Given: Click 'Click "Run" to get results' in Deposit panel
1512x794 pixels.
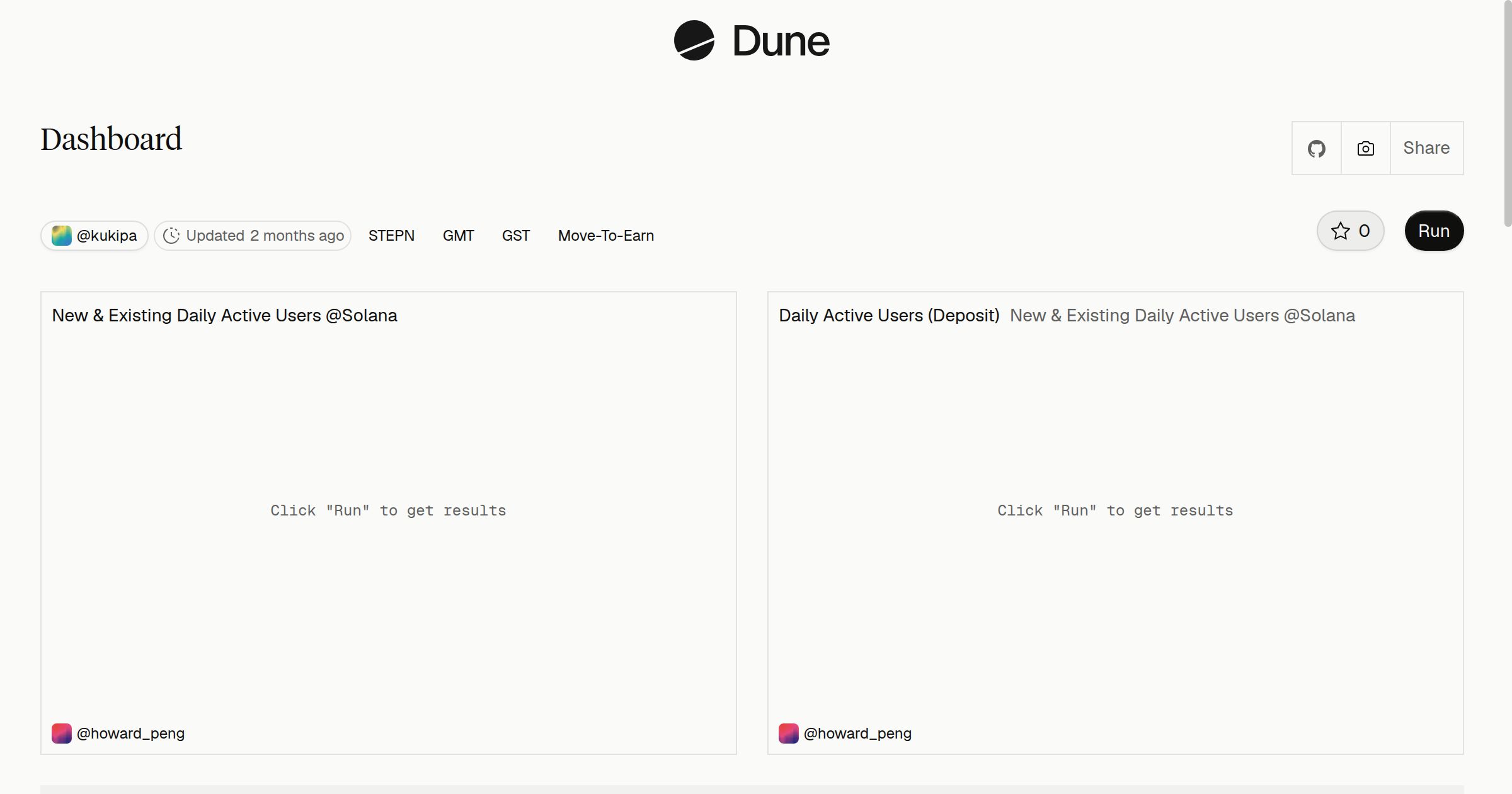Looking at the screenshot, I should tap(1115, 510).
